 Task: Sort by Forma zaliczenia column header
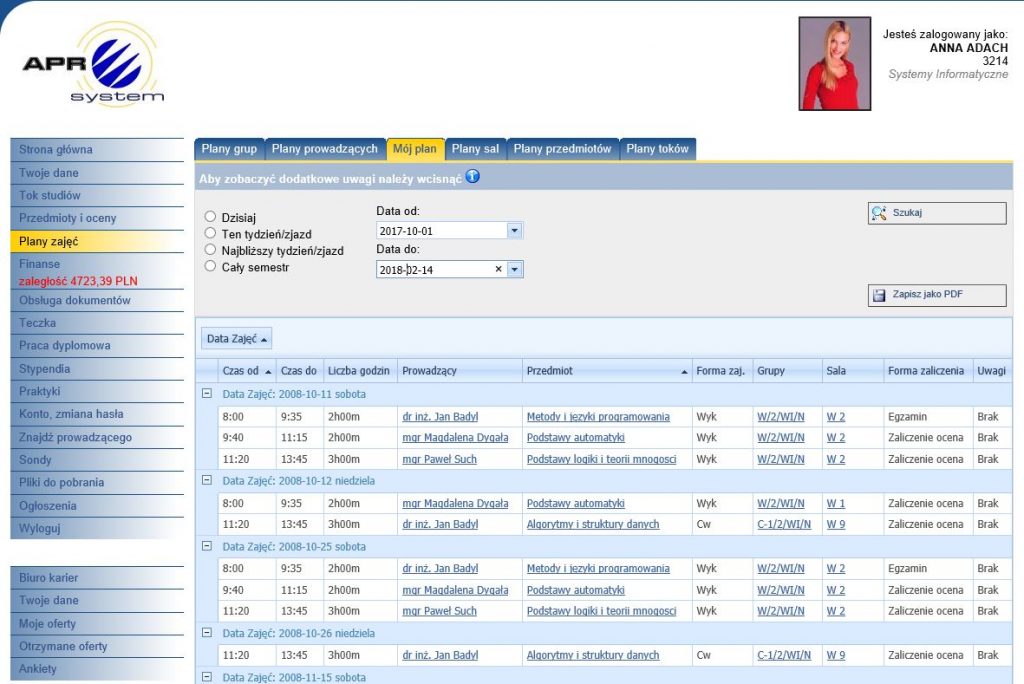point(928,370)
